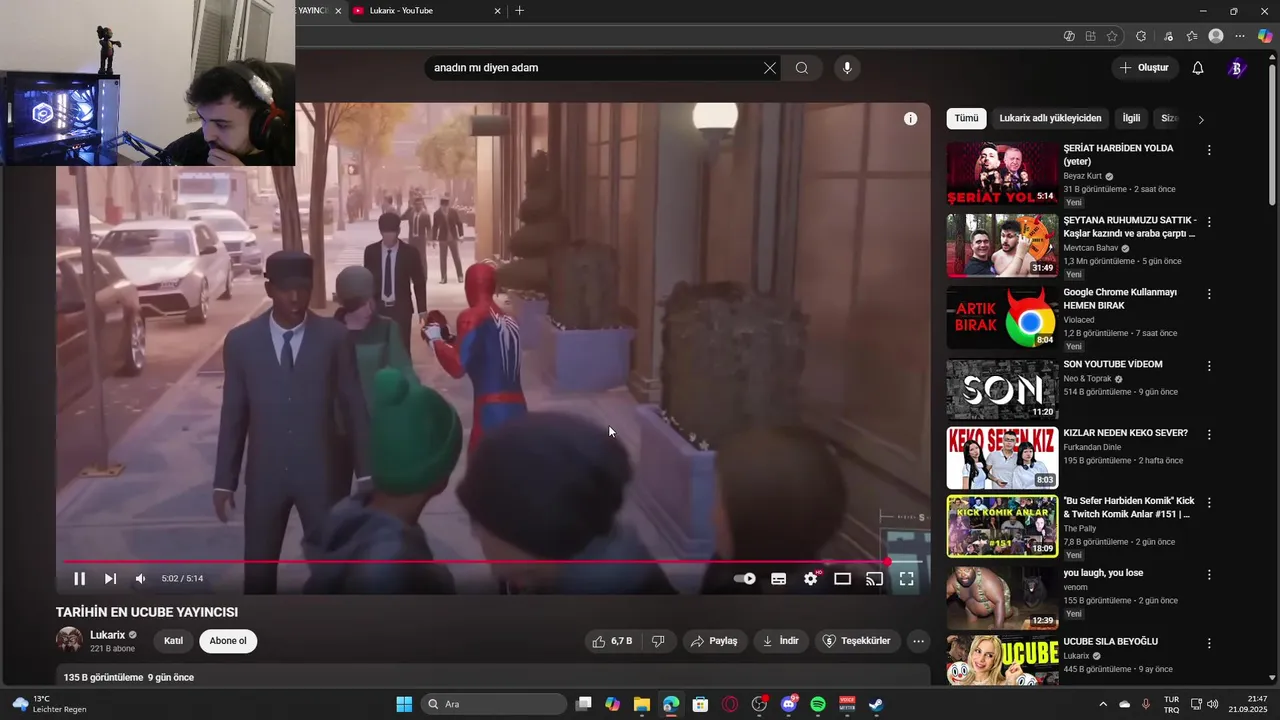This screenshot has height=720, width=1280.
Task: Open the 'ŞERİAT HARBİDEN YOLDA' thumbnail
Action: pyautogui.click(x=1002, y=174)
